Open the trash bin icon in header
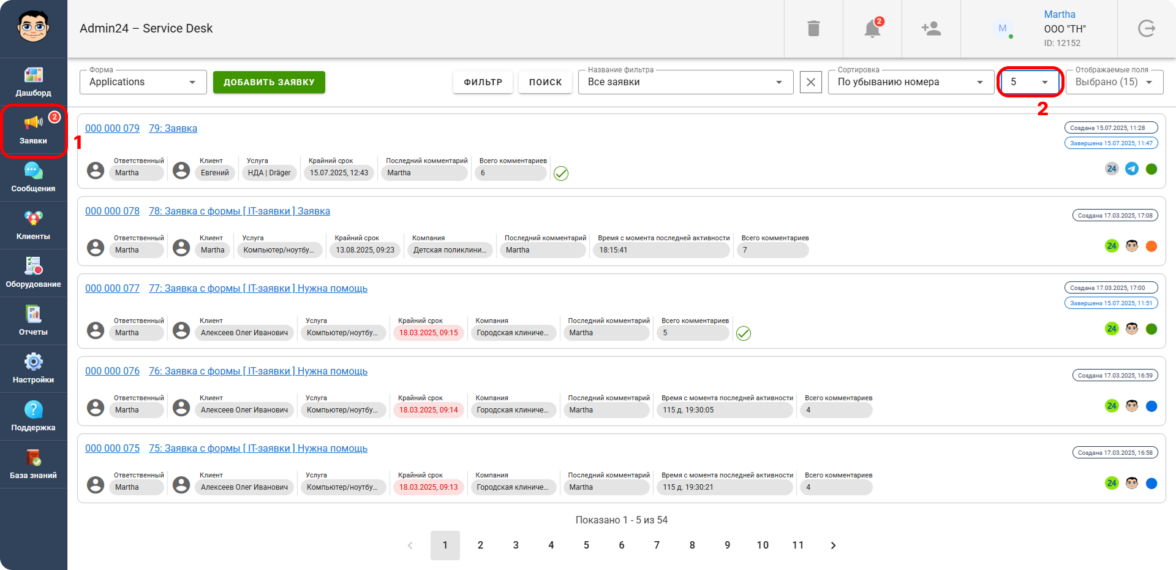The width and height of the screenshot is (1176, 570). click(x=813, y=29)
